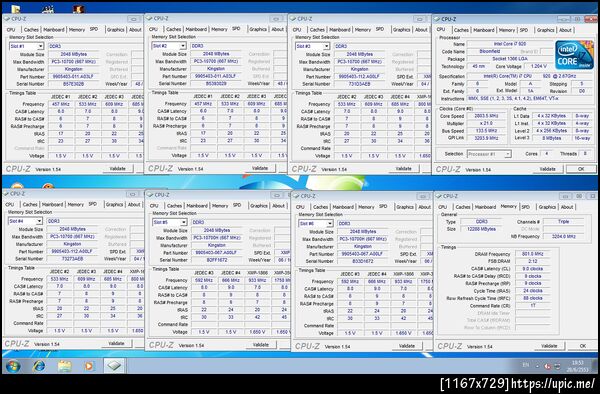This screenshot has height=394, width=600.
Task: Click the Intel Core i7 logo
Action: (574, 55)
